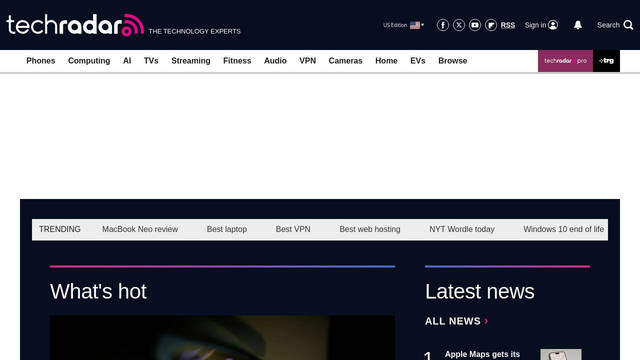
Task: Open the X (Twitter) social icon
Action: [459, 25]
